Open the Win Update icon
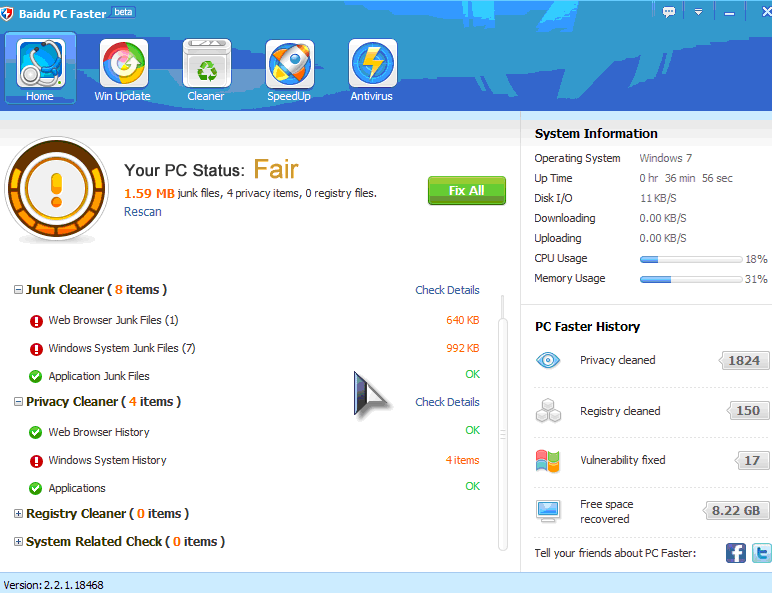 point(124,64)
